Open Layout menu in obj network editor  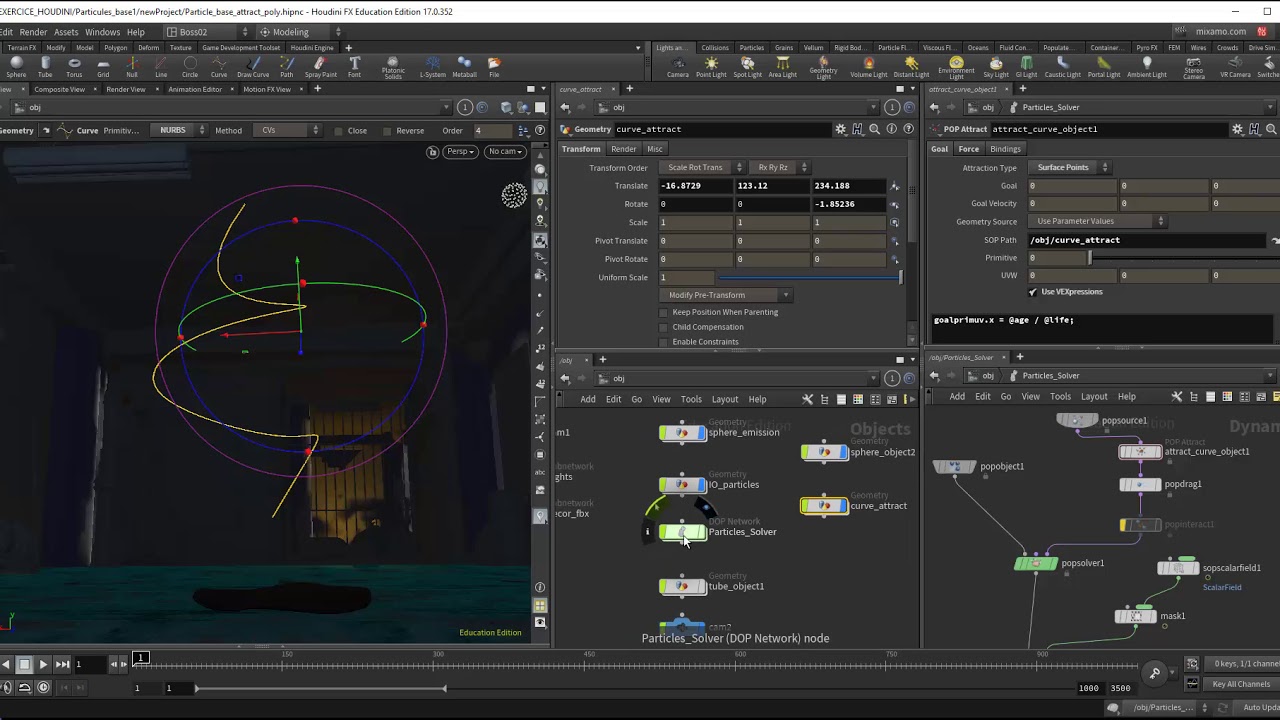[724, 399]
